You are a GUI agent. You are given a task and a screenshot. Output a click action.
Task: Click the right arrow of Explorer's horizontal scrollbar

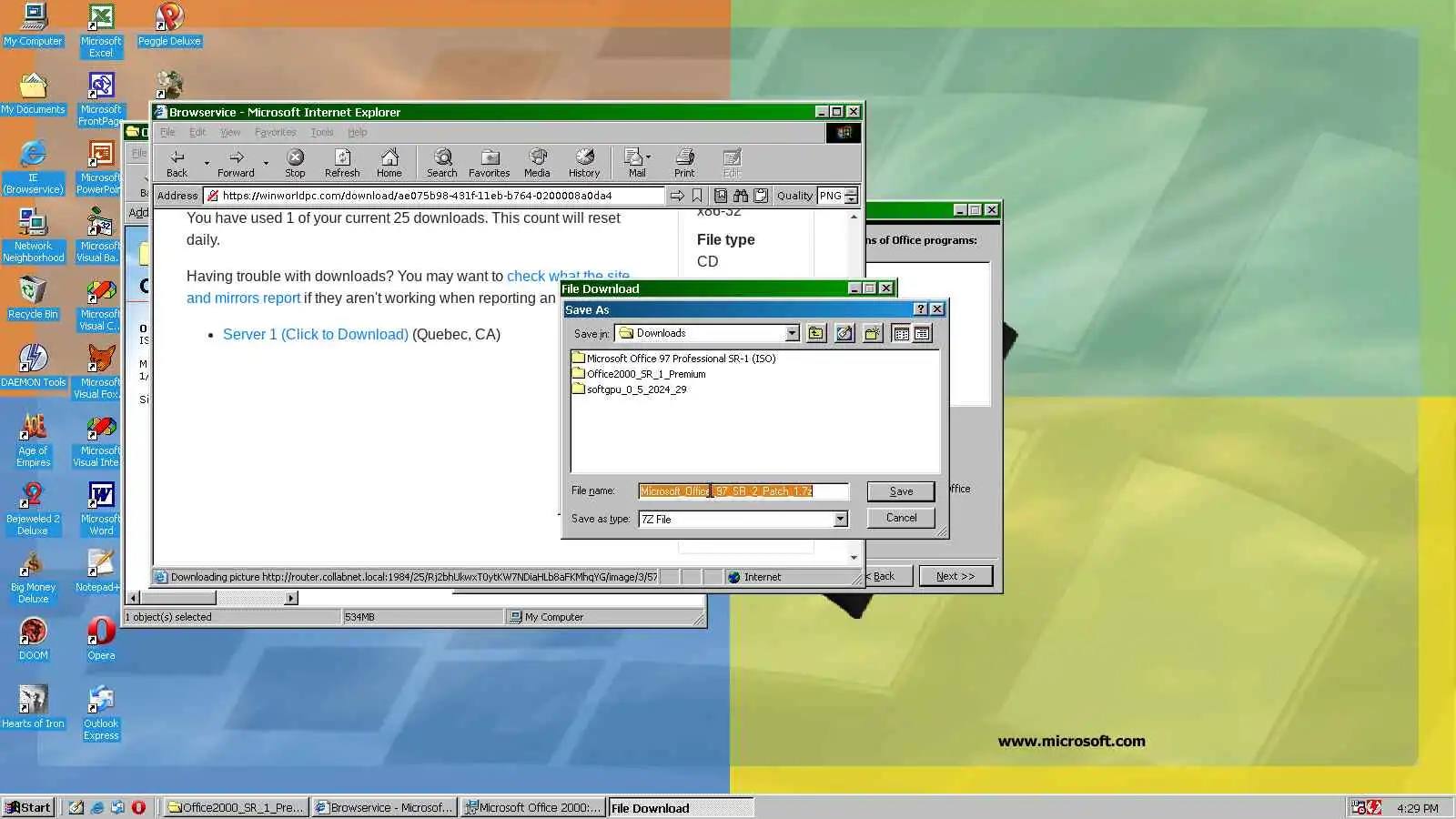click(291, 598)
